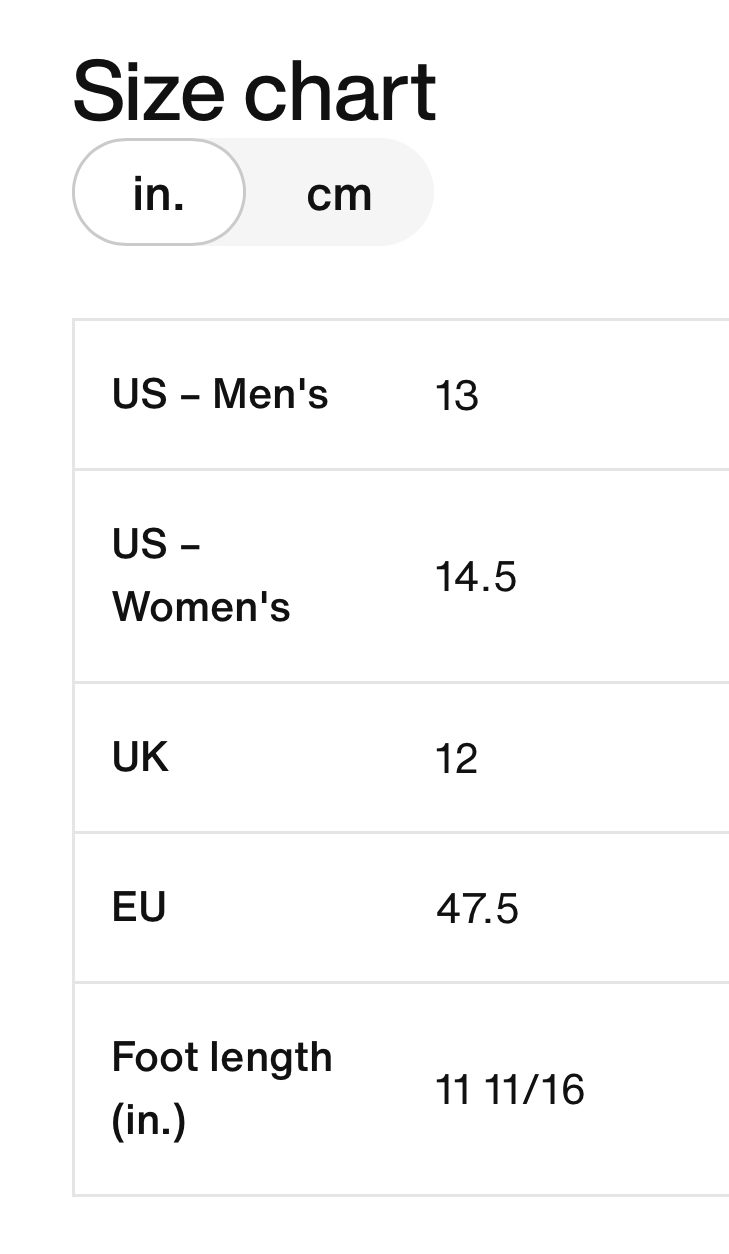The height and width of the screenshot is (1254, 729).
Task: Click the "11/16" fraction in foot length
Action: [534, 1090]
